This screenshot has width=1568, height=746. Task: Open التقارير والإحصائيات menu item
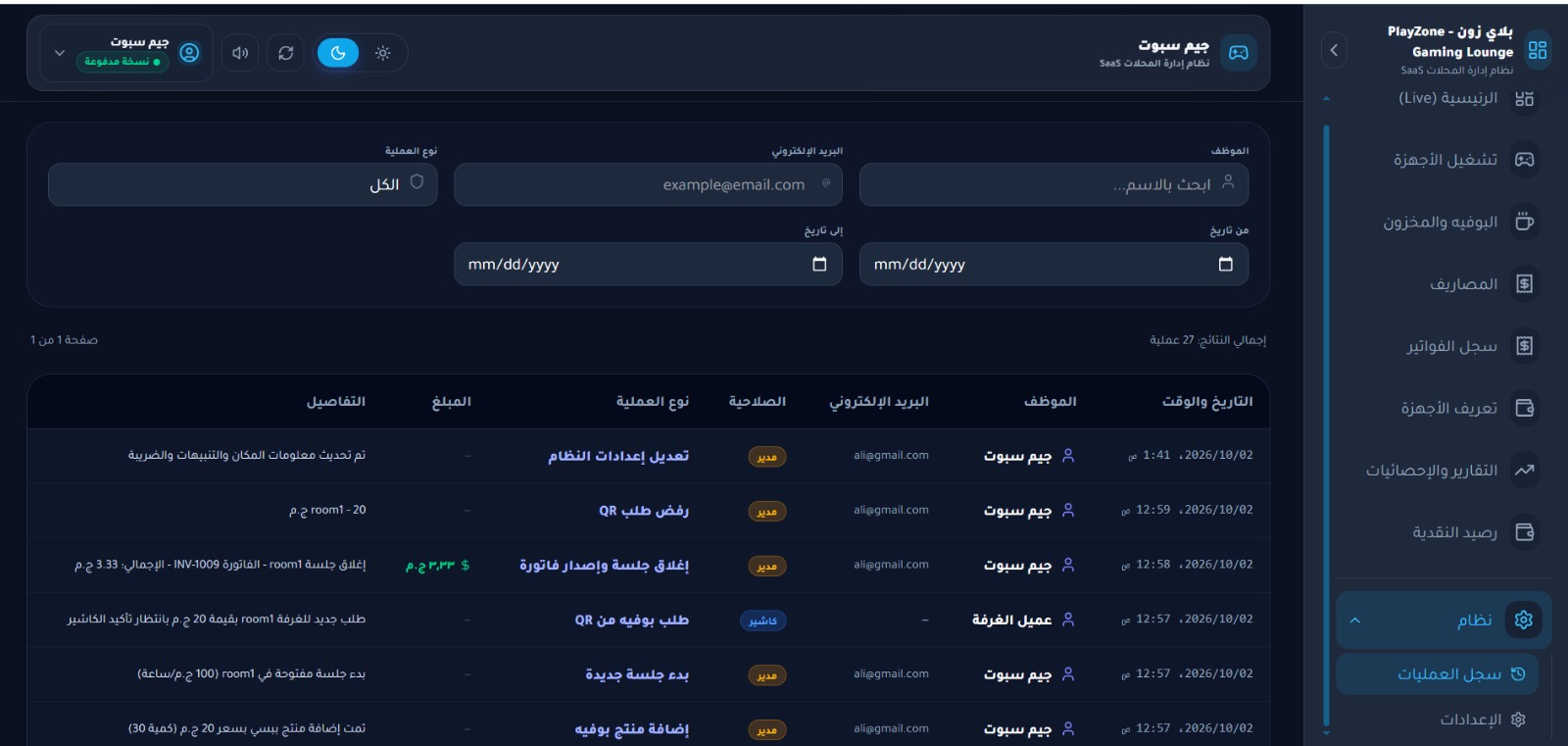coord(1432,470)
